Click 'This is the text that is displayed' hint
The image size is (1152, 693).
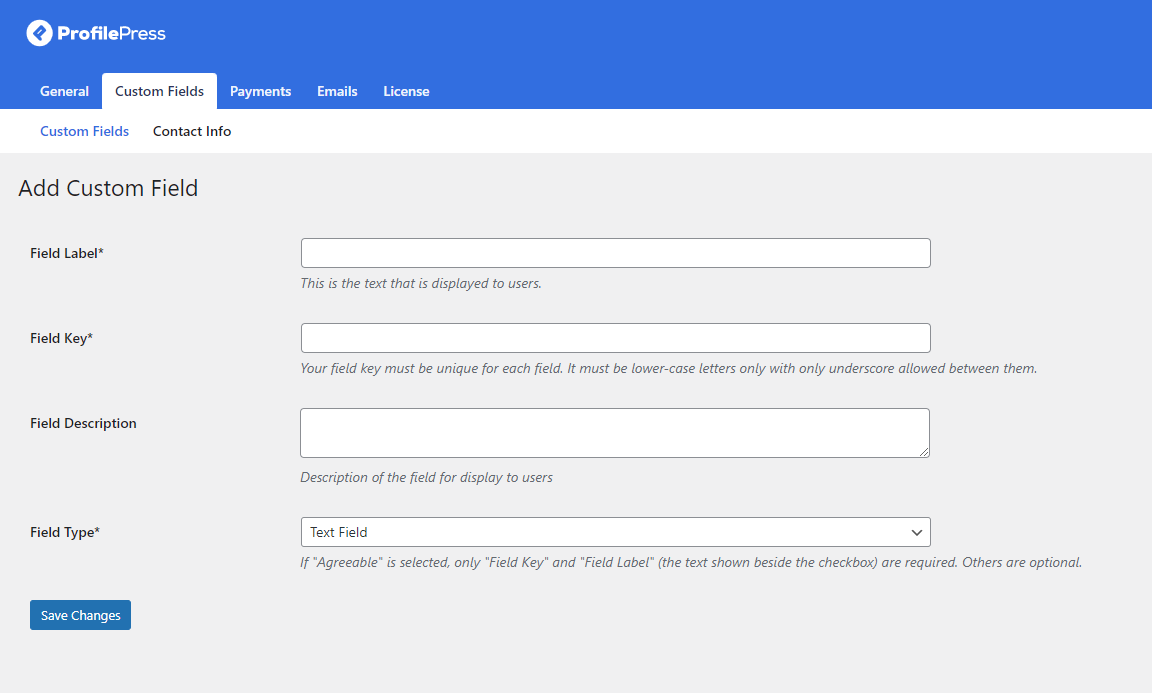[421, 283]
